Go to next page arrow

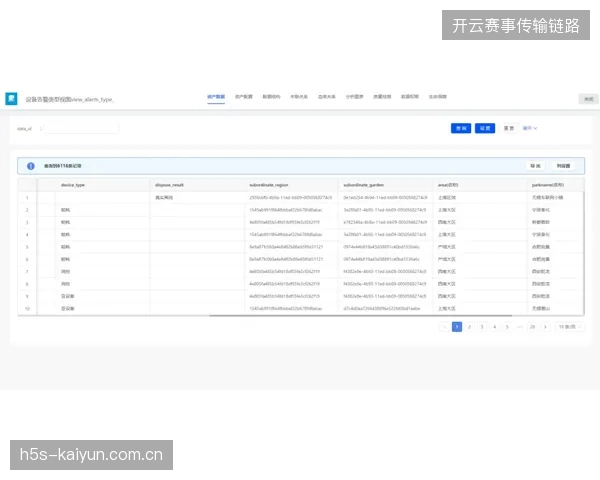tap(545, 327)
